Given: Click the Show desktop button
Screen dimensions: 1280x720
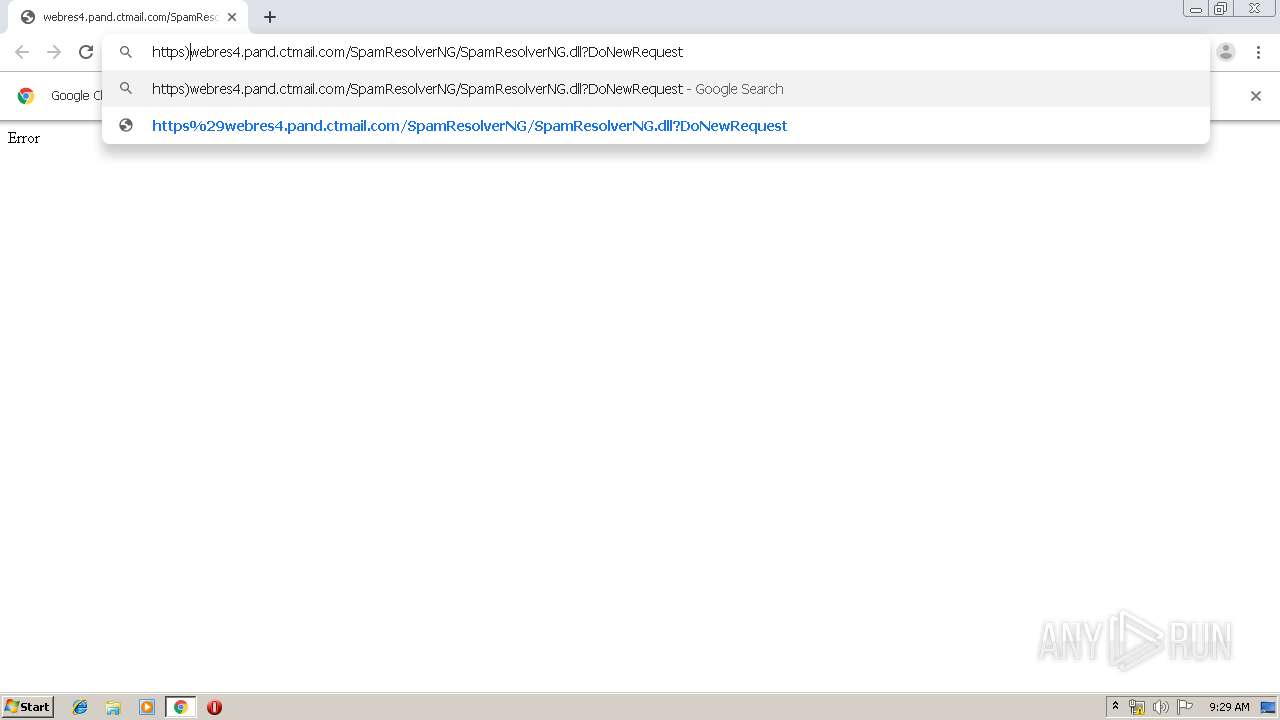Looking at the screenshot, I should click(x=1268, y=707).
